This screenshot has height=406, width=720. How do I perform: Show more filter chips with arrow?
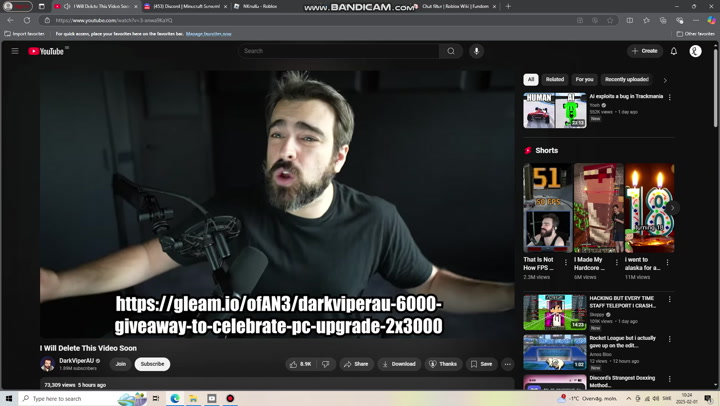[665, 80]
